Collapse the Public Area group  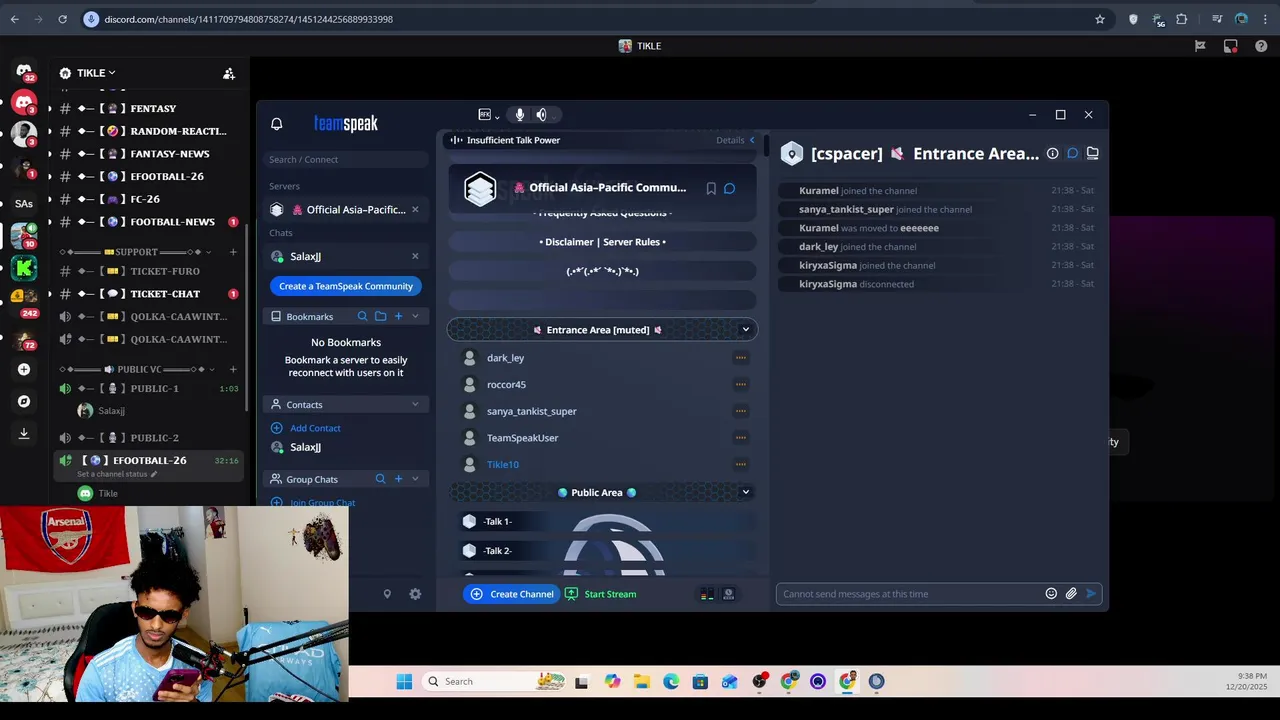[x=745, y=492]
